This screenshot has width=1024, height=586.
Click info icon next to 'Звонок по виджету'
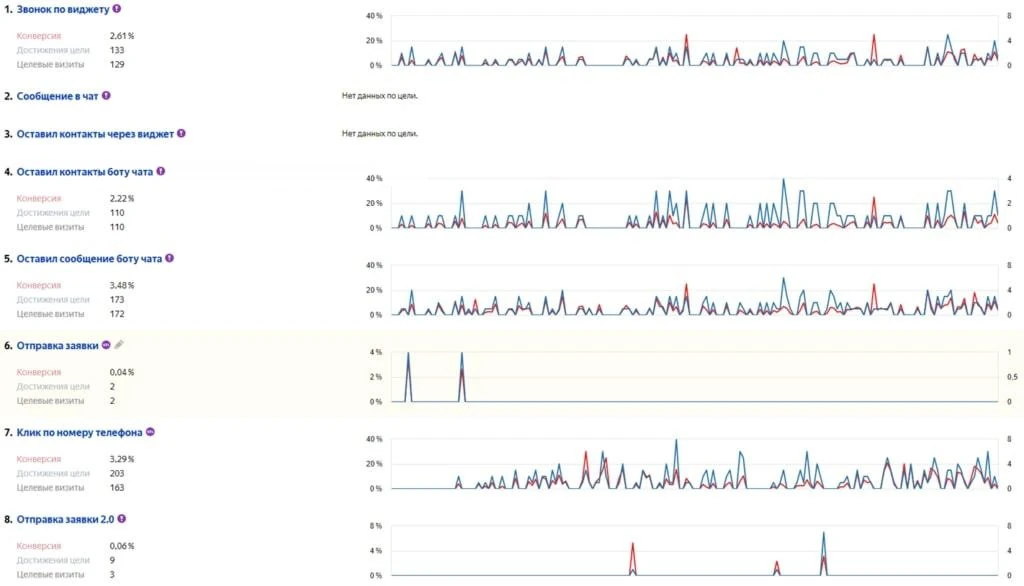pyautogui.click(x=117, y=9)
